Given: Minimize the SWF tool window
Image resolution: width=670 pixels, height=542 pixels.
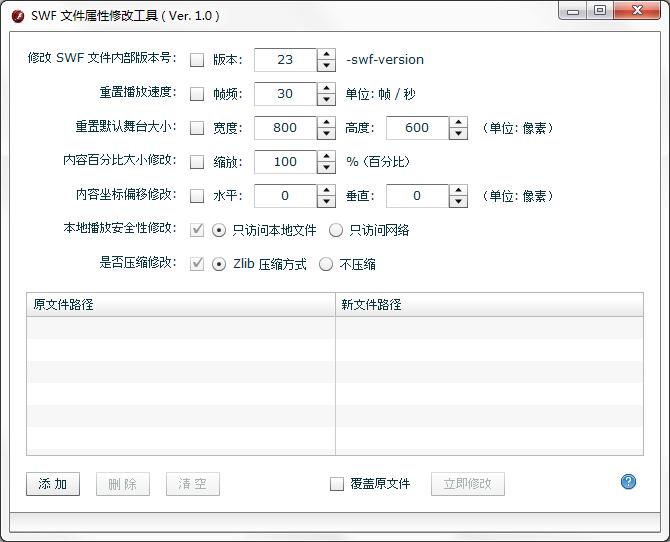Looking at the screenshot, I should (573, 11).
